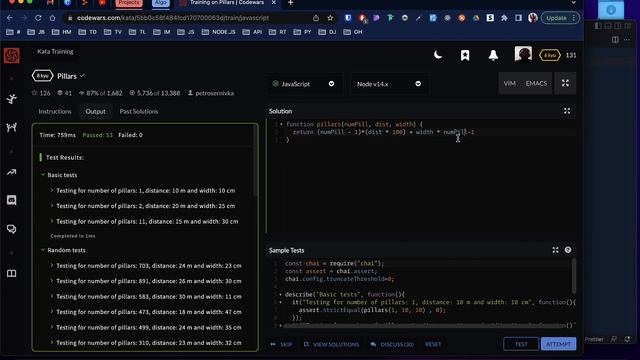Open the Practice kata sidebar icon
This screenshot has width=640, height=360.
[x=11, y=99]
